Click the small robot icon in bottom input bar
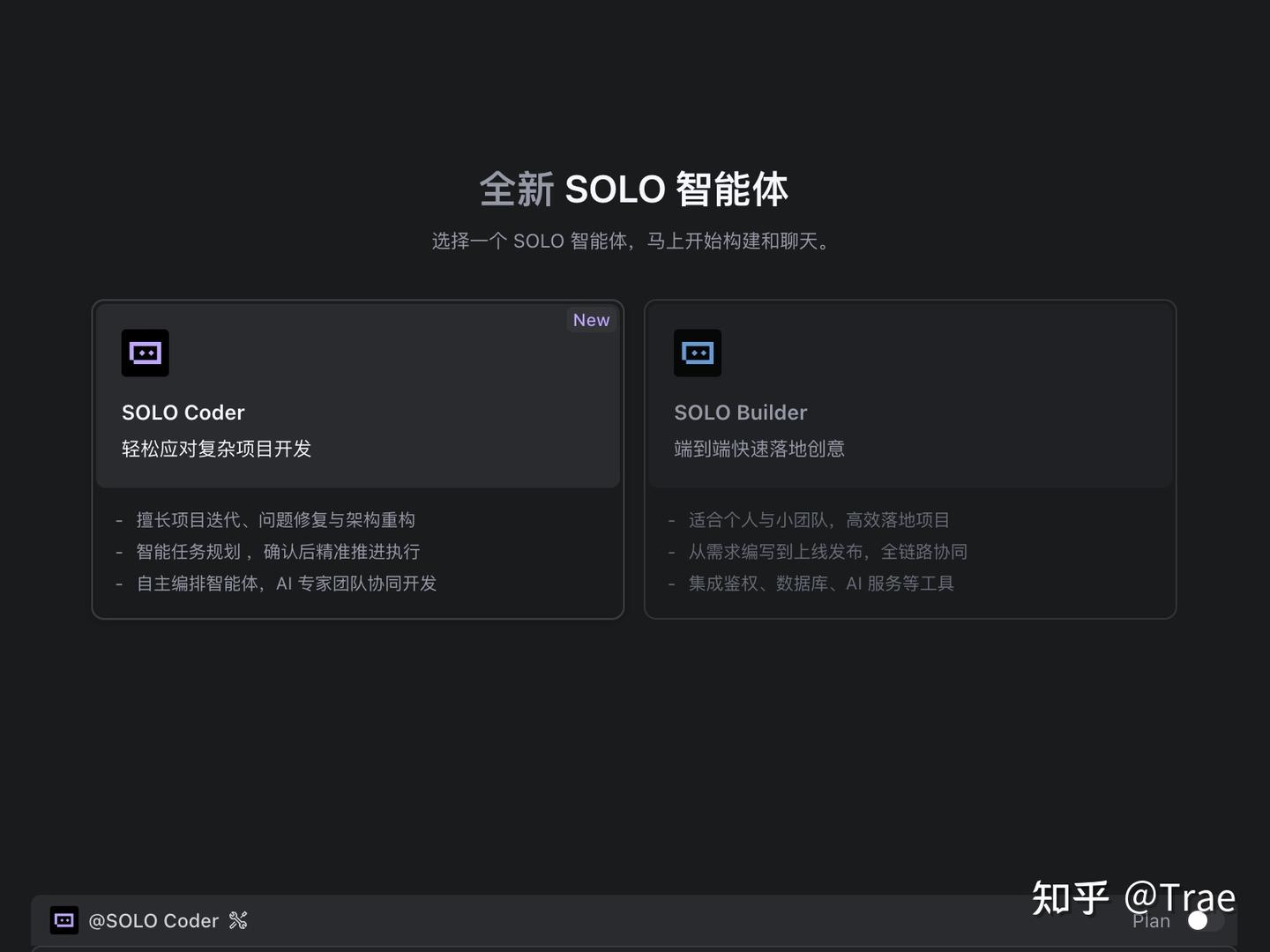 (x=63, y=919)
